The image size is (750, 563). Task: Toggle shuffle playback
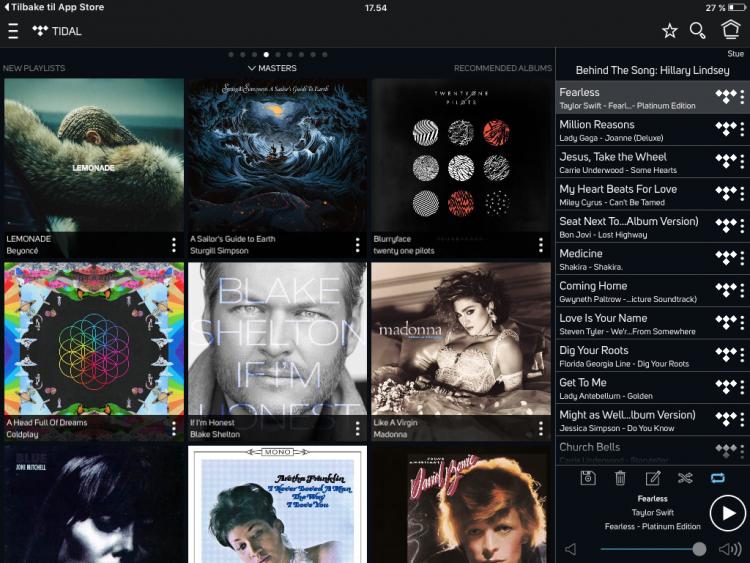pyautogui.click(x=685, y=478)
